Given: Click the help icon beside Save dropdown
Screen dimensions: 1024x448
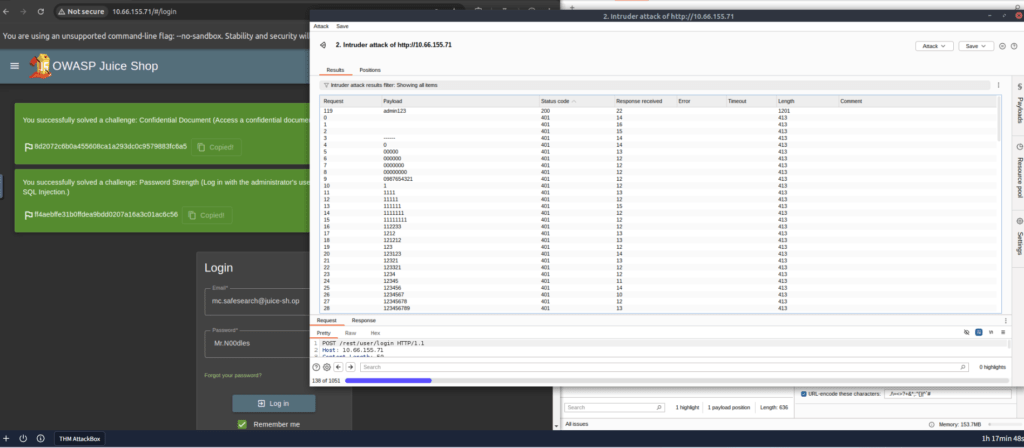Looking at the screenshot, I should (x=1014, y=46).
